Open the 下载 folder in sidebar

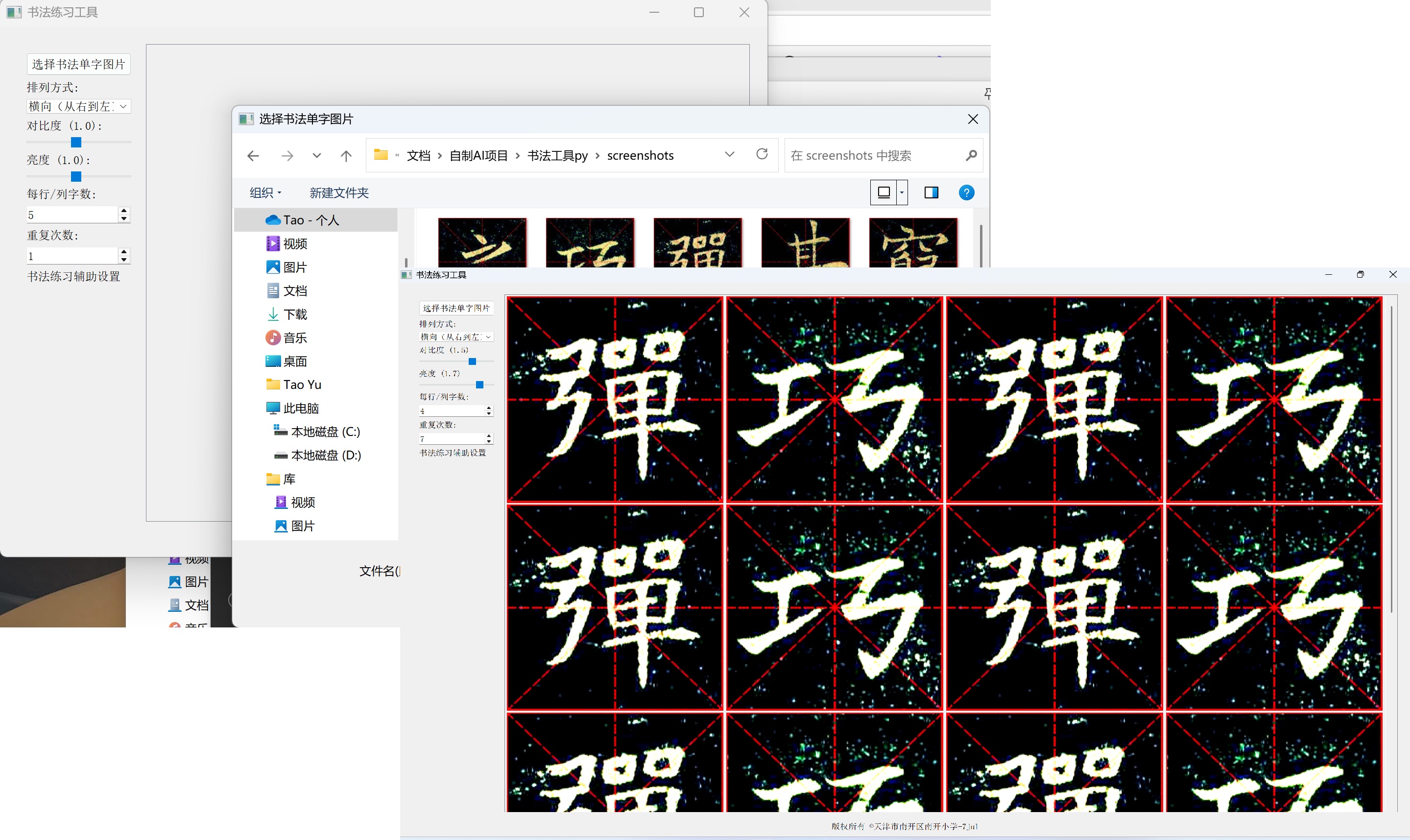coord(295,314)
